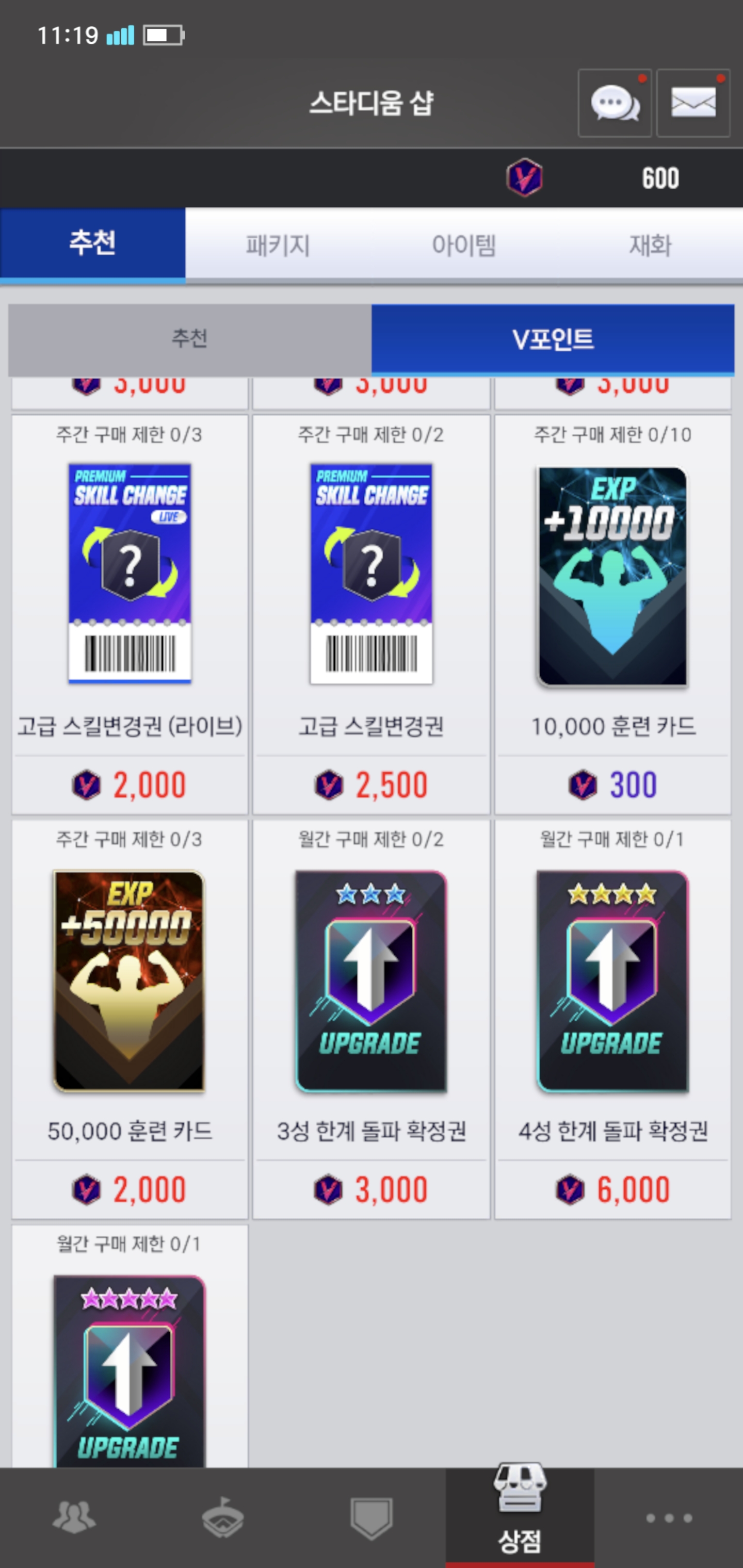Switch to the 아이템 tab

click(464, 246)
